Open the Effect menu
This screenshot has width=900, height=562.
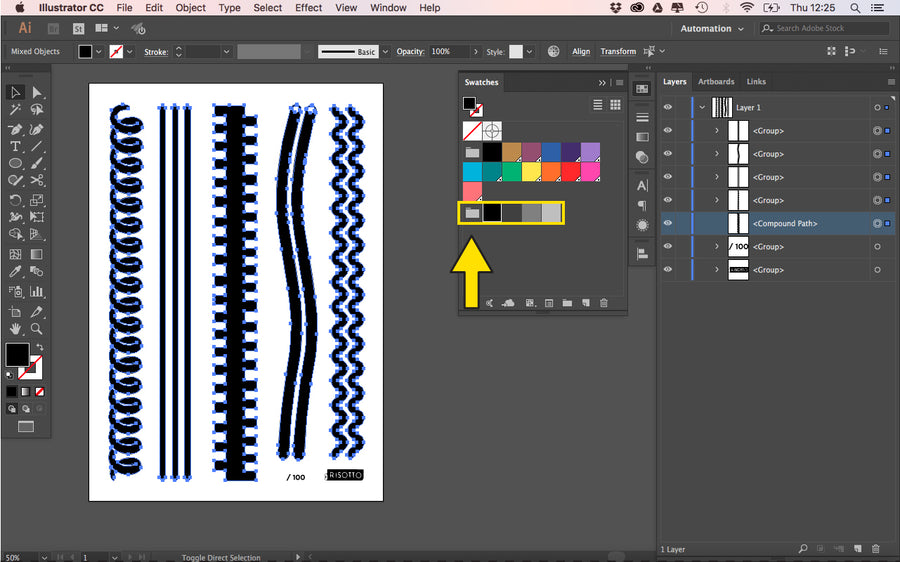309,8
